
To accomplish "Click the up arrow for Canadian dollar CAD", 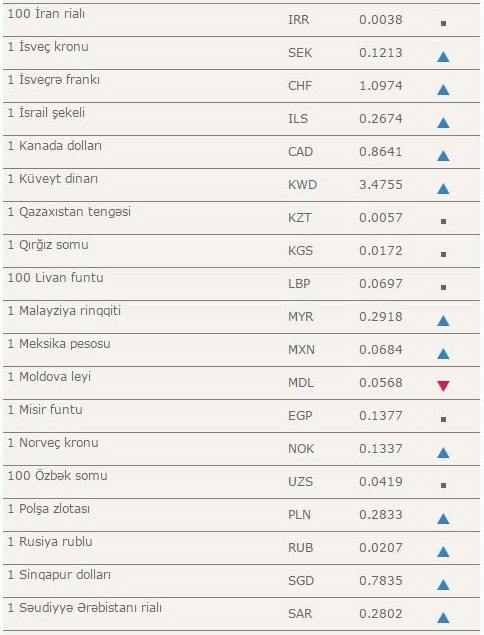I will click(x=443, y=156).
